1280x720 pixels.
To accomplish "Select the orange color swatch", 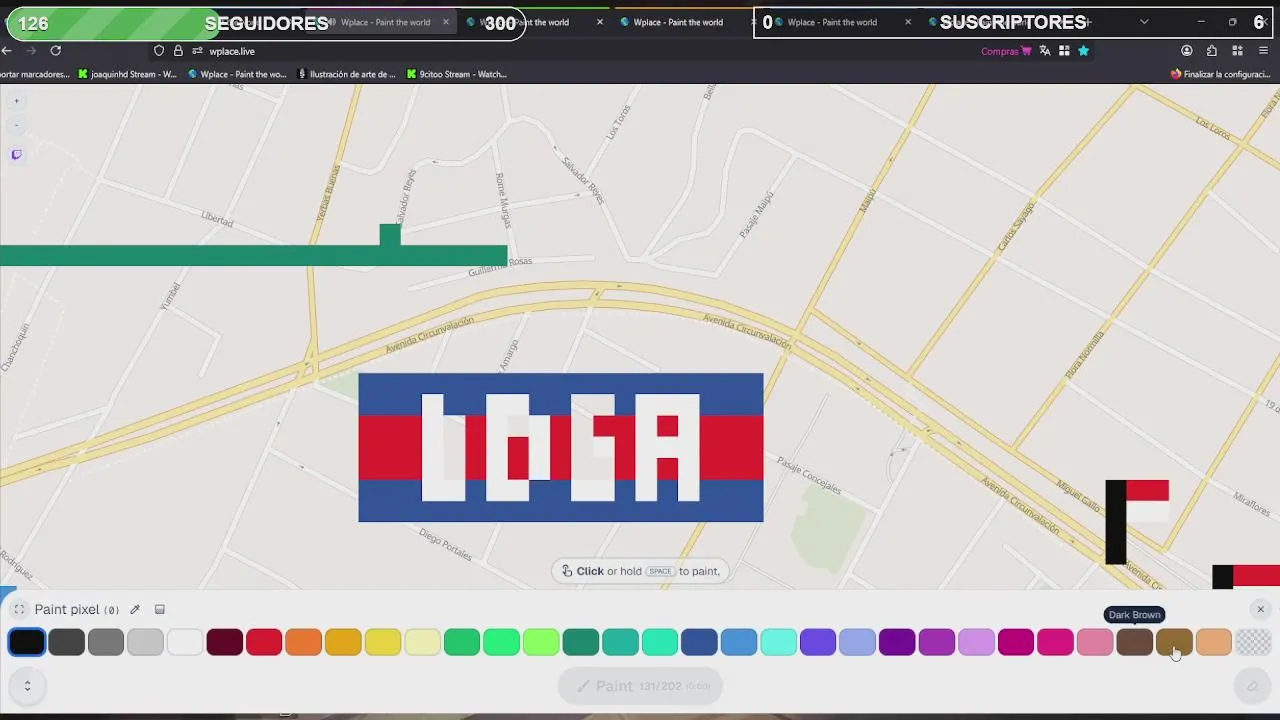I will (x=303, y=642).
